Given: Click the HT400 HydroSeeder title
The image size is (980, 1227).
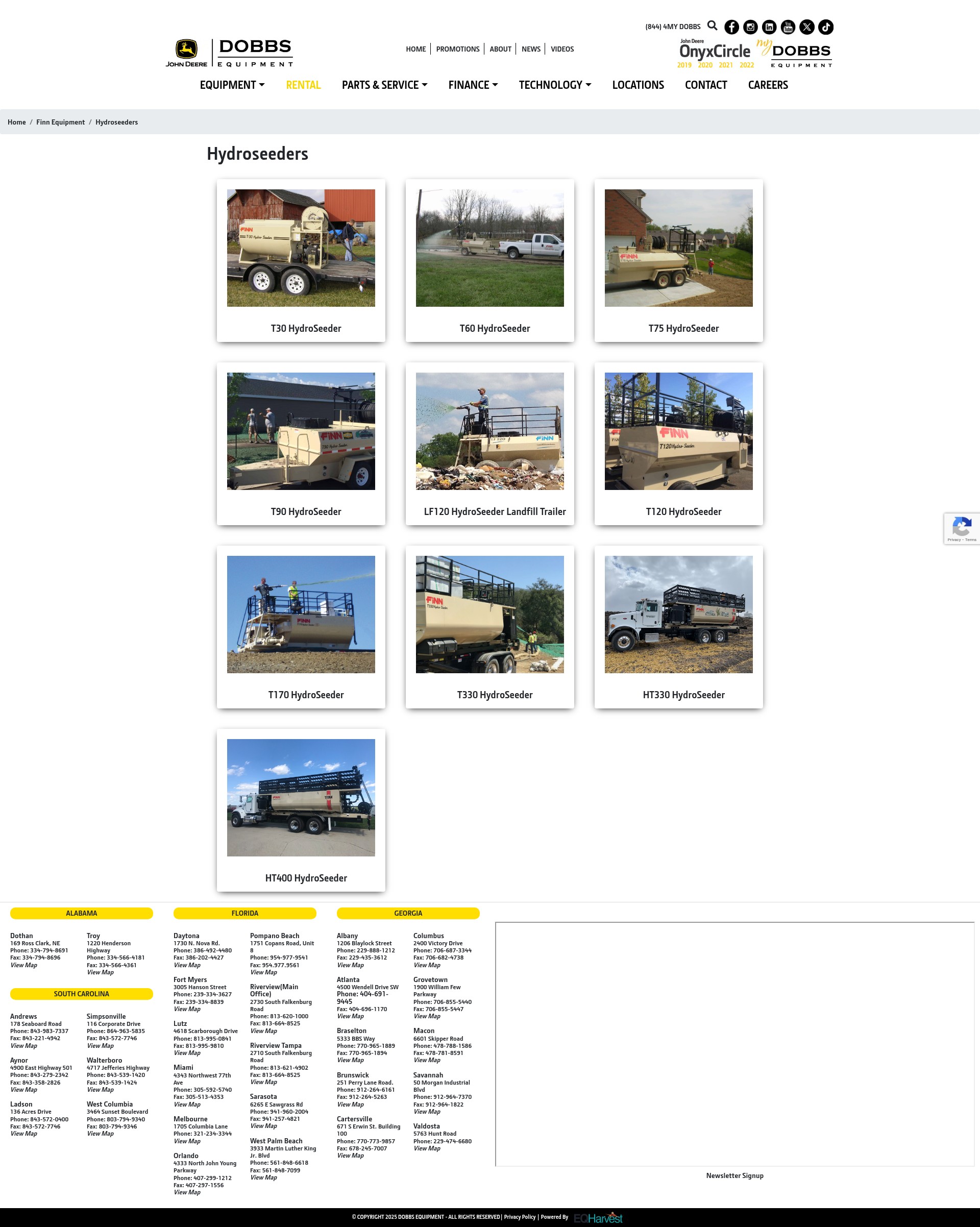Looking at the screenshot, I should point(306,878).
